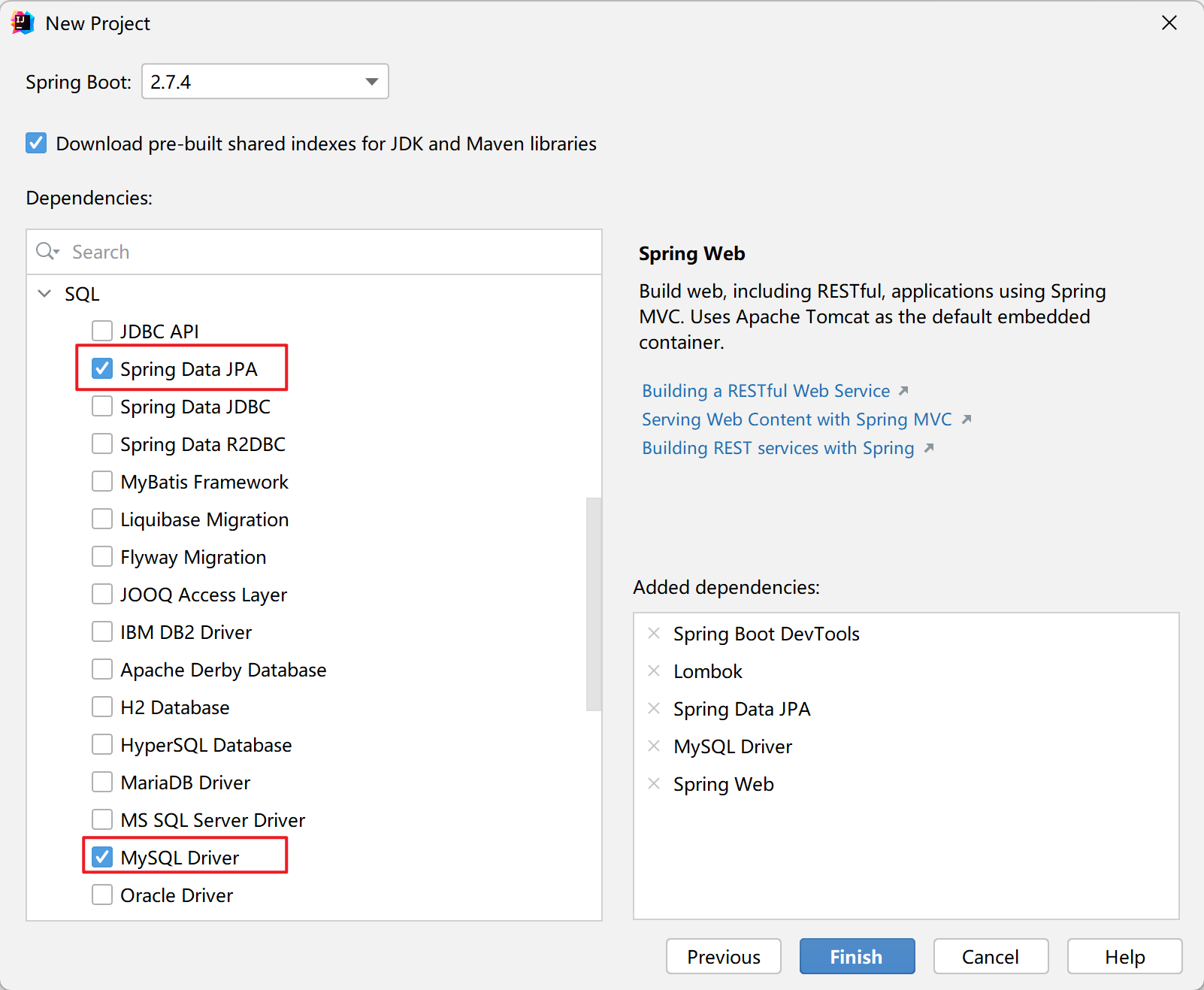
Task: Select the SQL category label
Action: [x=82, y=294]
